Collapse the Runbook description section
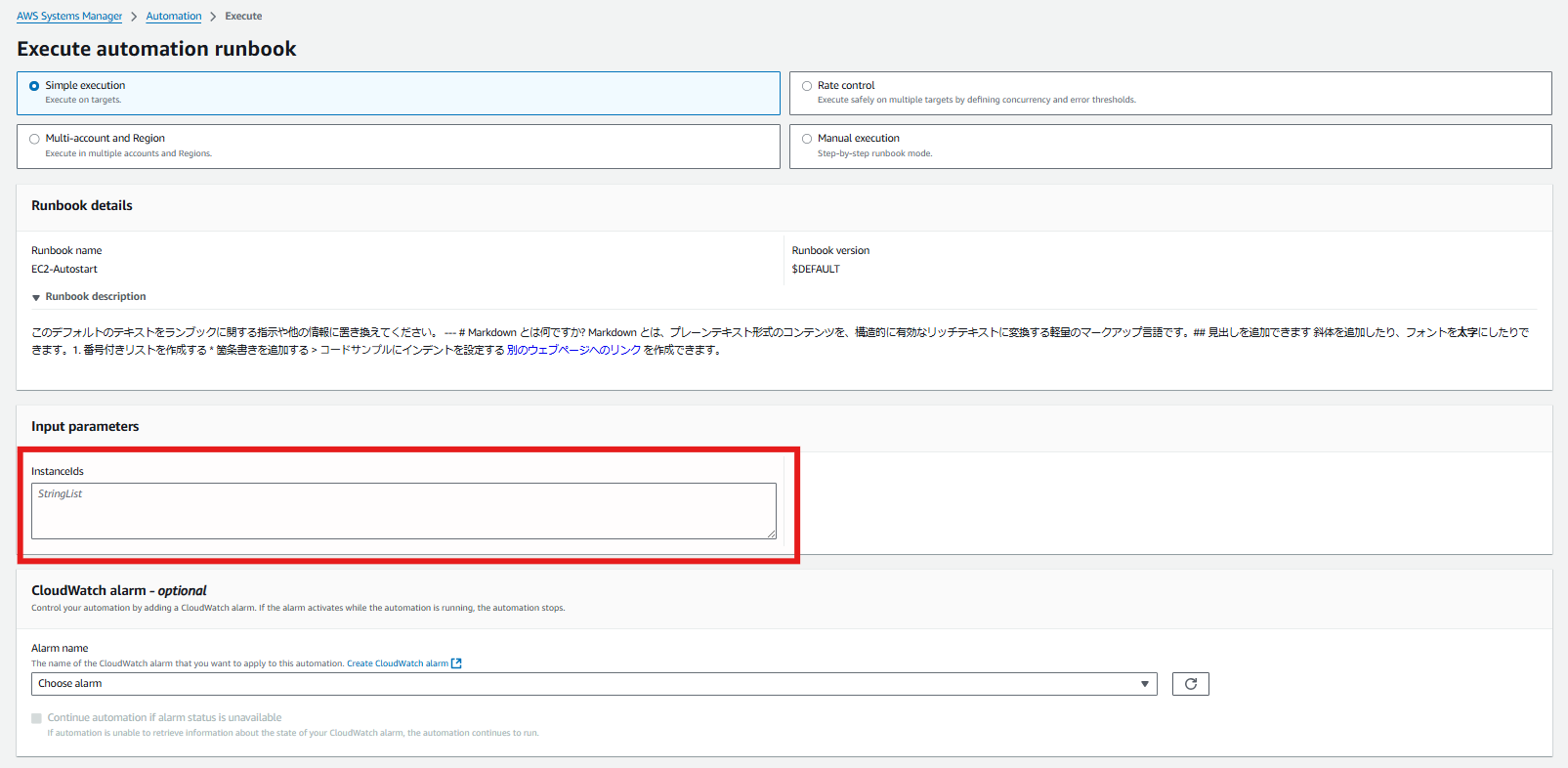The image size is (1568, 768). coord(36,297)
